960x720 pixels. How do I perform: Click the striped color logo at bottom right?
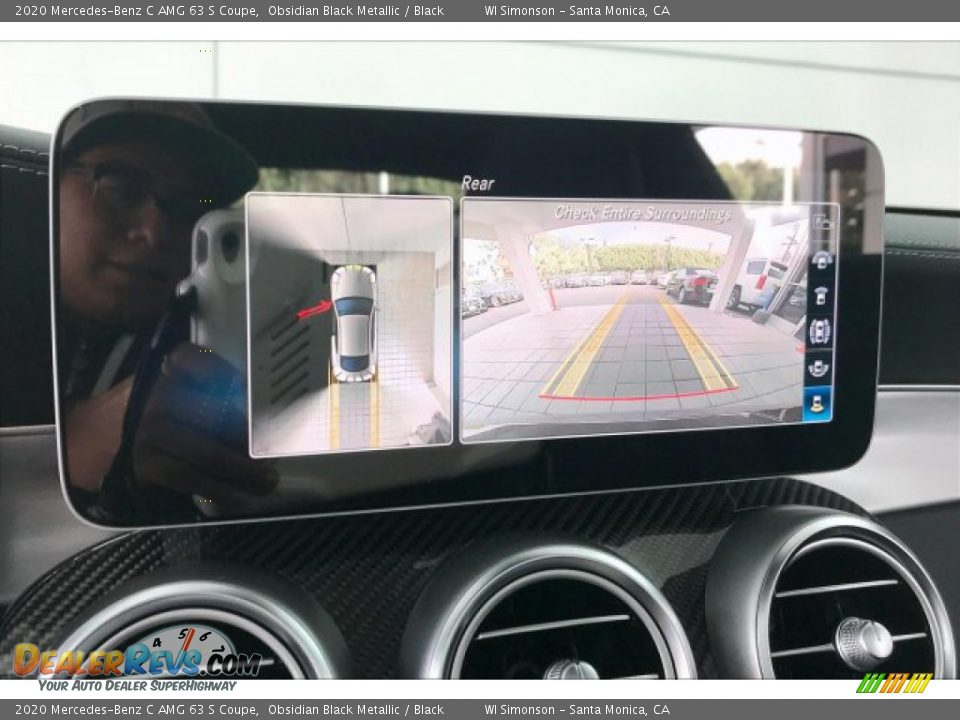(894, 683)
